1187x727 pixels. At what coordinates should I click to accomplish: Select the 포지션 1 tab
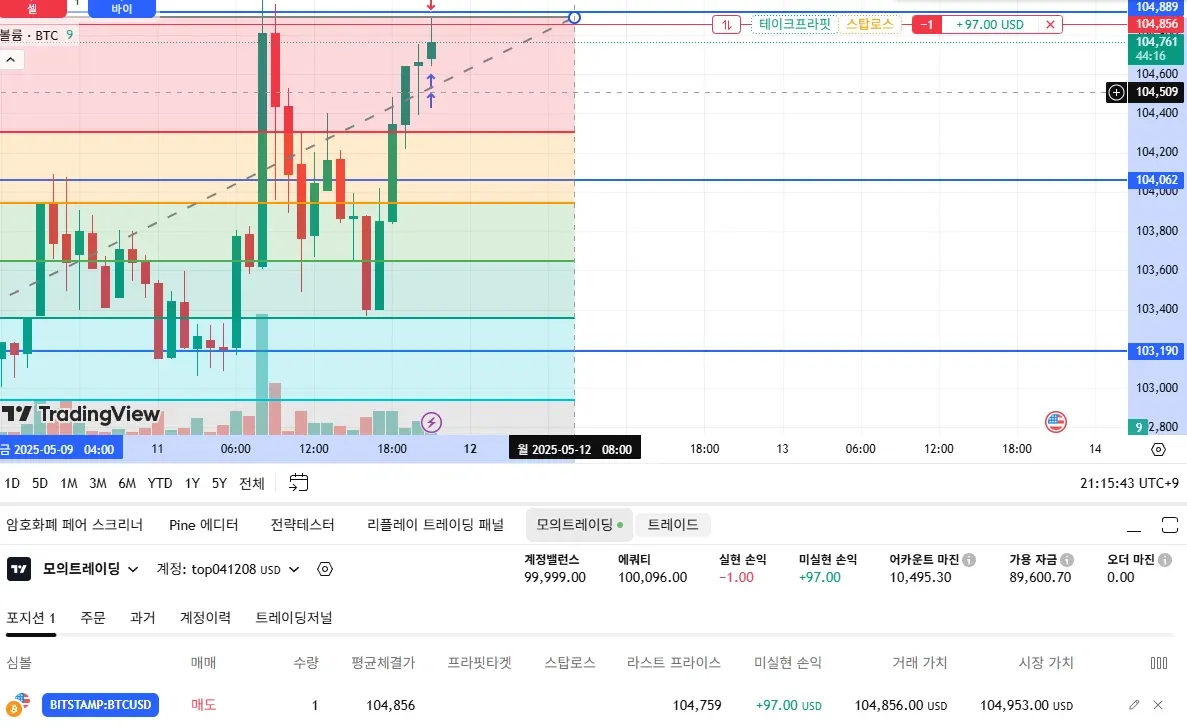(x=31, y=618)
